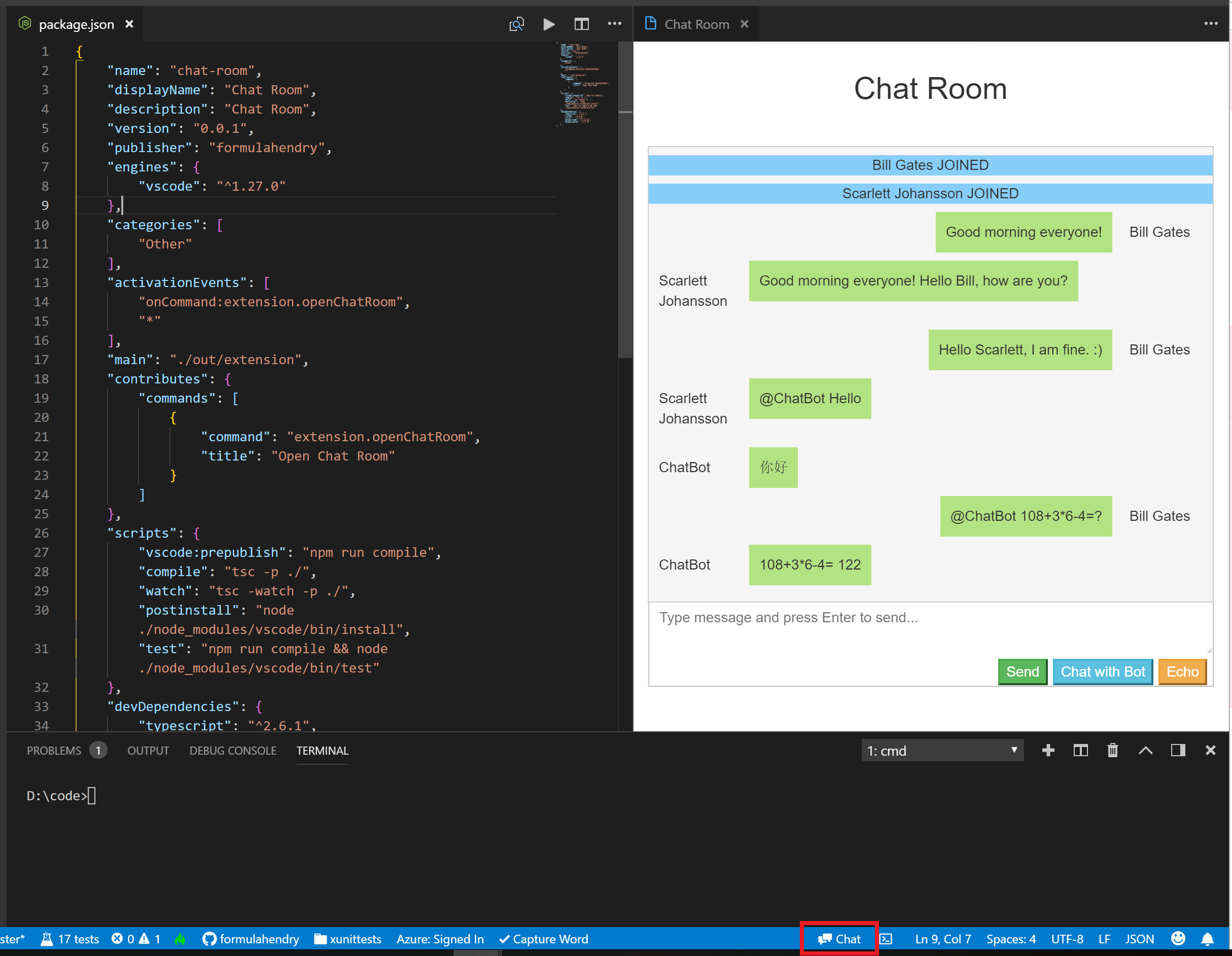This screenshot has width=1232, height=956.
Task: Open more actions menu for Chat Room panel
Action: [x=1210, y=24]
